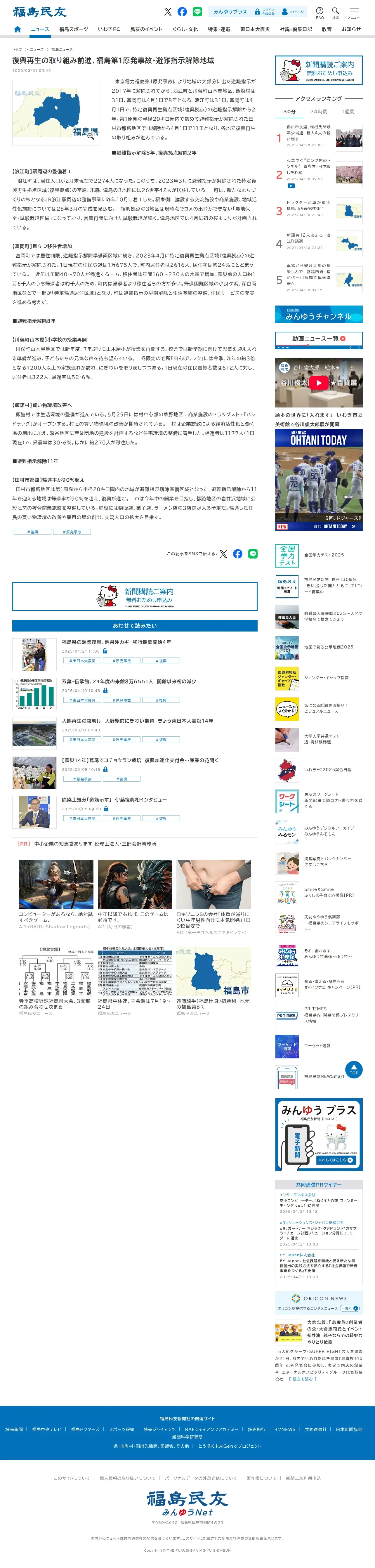Open the ジェンダー・ギャップ指数 icon
The width and height of the screenshot is (375, 1568).
[287, 678]
